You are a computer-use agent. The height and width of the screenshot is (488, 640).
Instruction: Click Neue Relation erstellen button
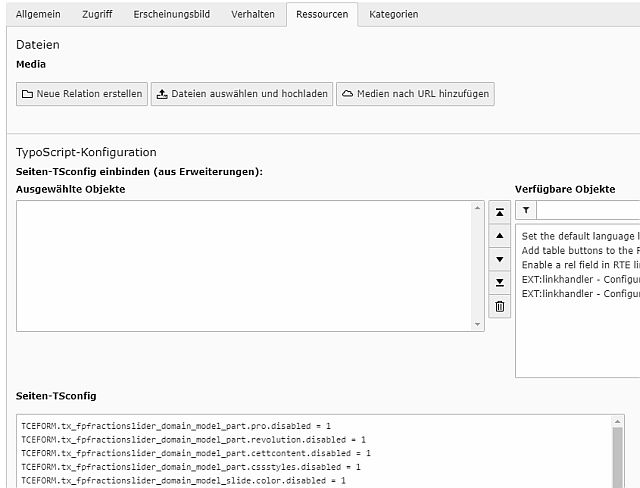[x=82, y=94]
